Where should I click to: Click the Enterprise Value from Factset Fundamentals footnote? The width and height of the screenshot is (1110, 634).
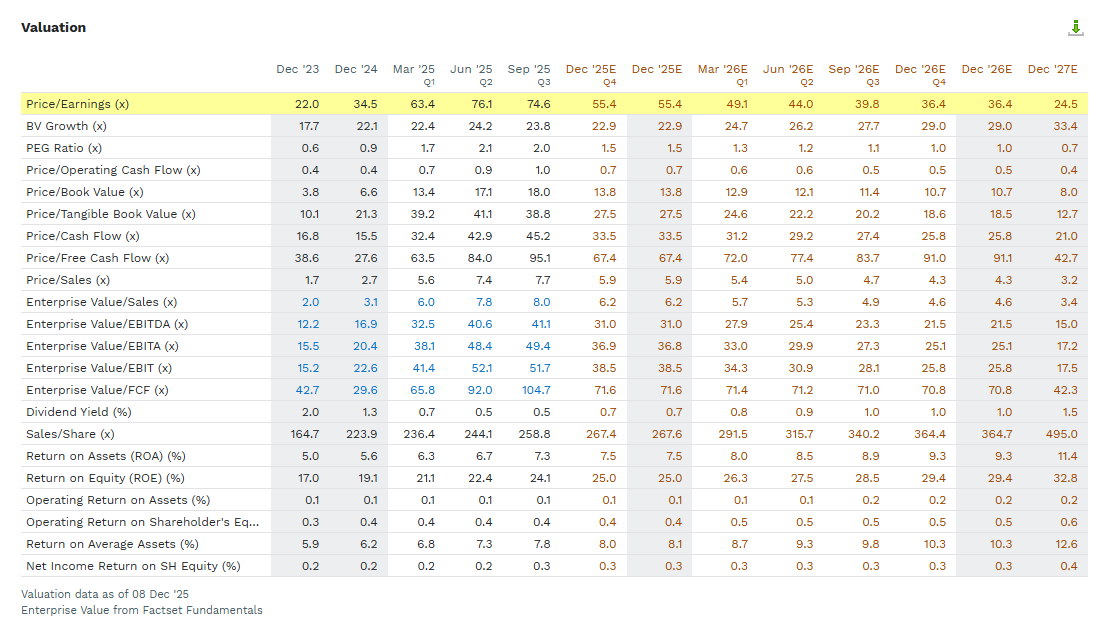(142, 610)
